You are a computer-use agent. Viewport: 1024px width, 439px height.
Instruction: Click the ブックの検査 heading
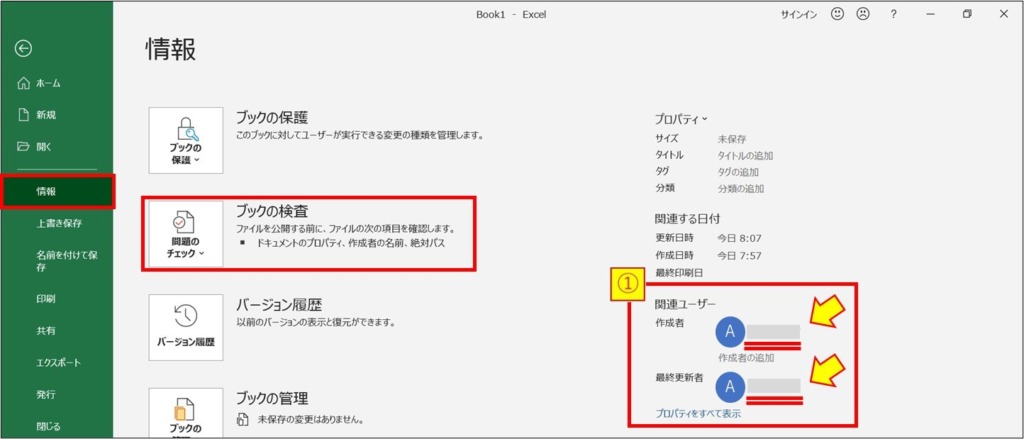(271, 211)
